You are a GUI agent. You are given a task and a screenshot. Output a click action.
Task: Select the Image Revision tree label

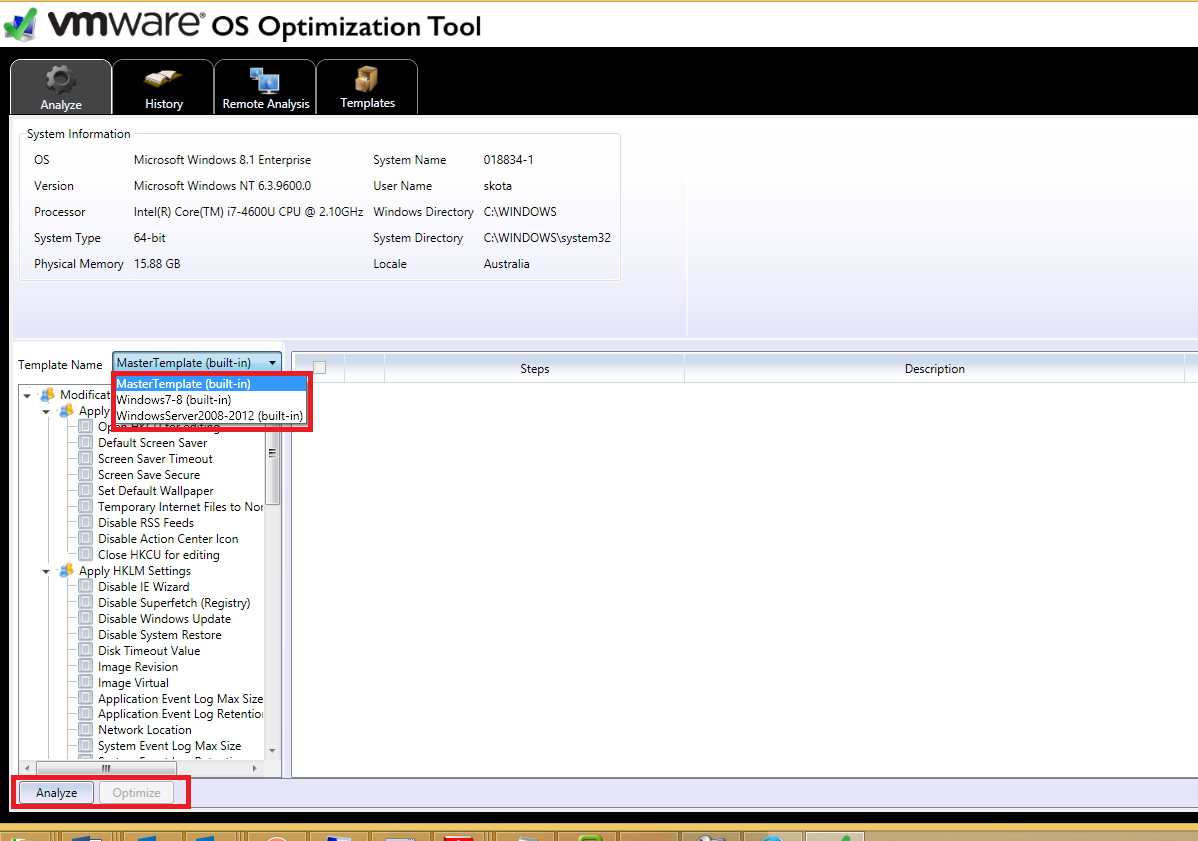coord(138,667)
